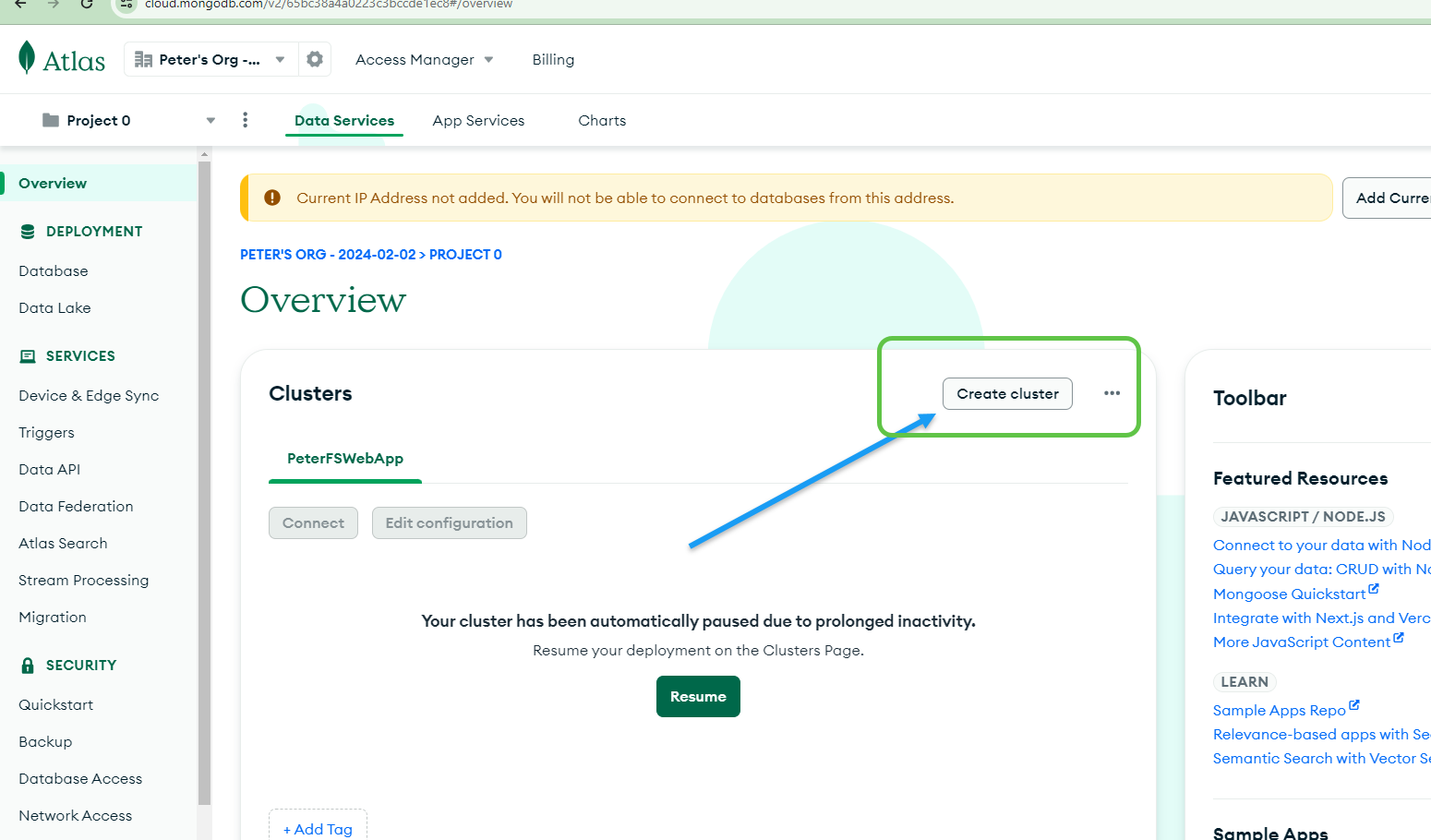This screenshot has height=840, width=1431.
Task: Click the Create cluster button
Action: click(x=1007, y=393)
